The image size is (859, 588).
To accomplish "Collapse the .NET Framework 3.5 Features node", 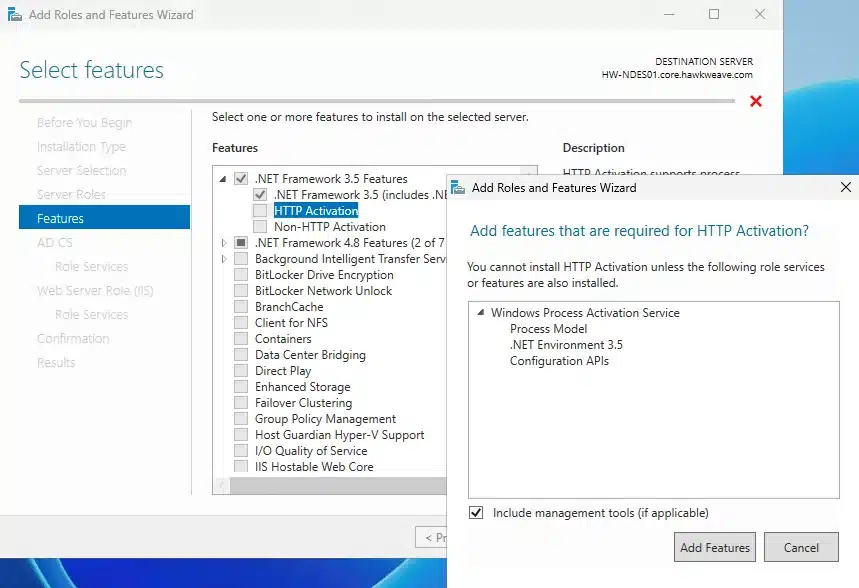I will pos(222,179).
